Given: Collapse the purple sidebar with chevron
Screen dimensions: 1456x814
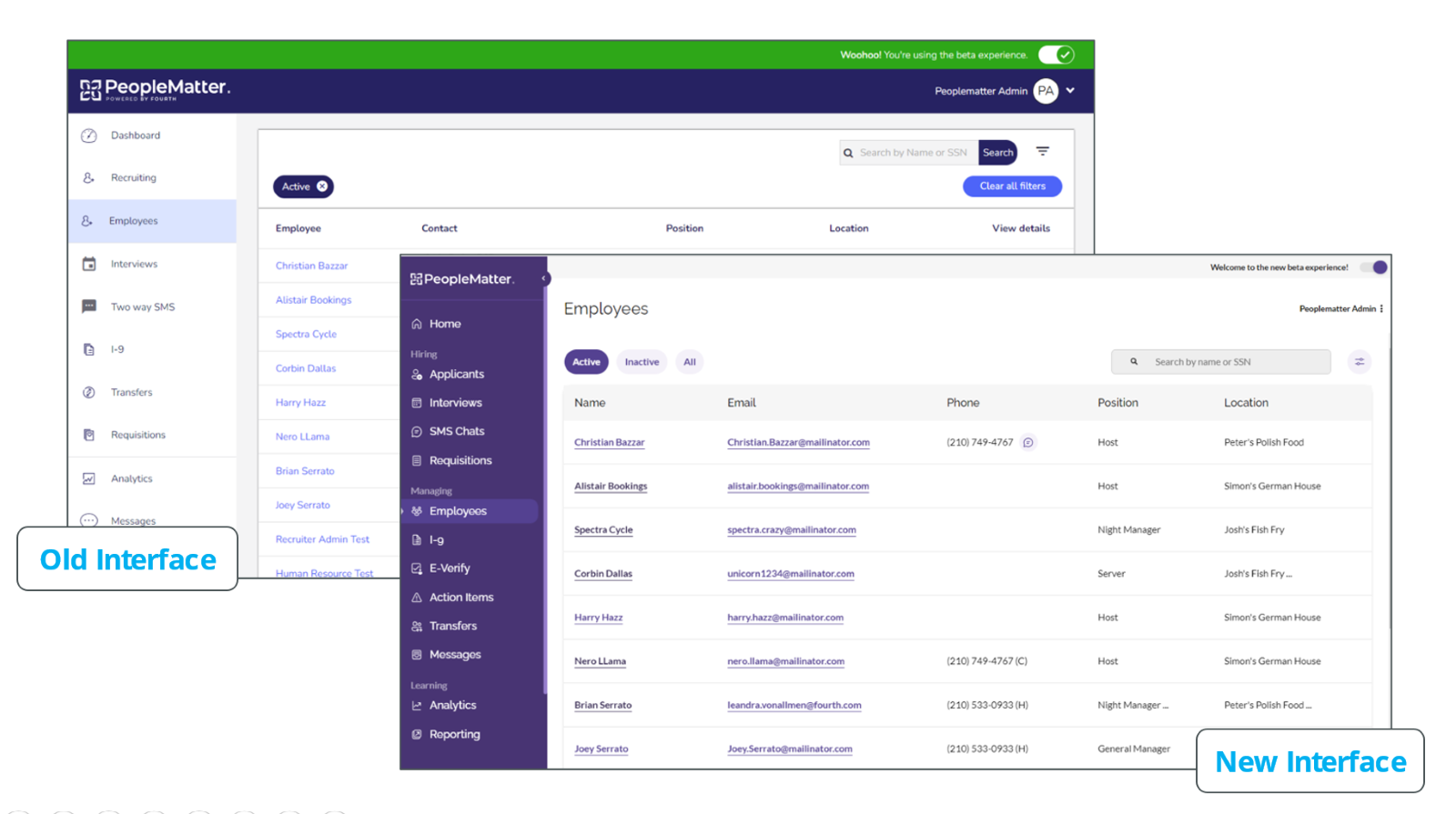Looking at the screenshot, I should pyautogui.click(x=544, y=278).
